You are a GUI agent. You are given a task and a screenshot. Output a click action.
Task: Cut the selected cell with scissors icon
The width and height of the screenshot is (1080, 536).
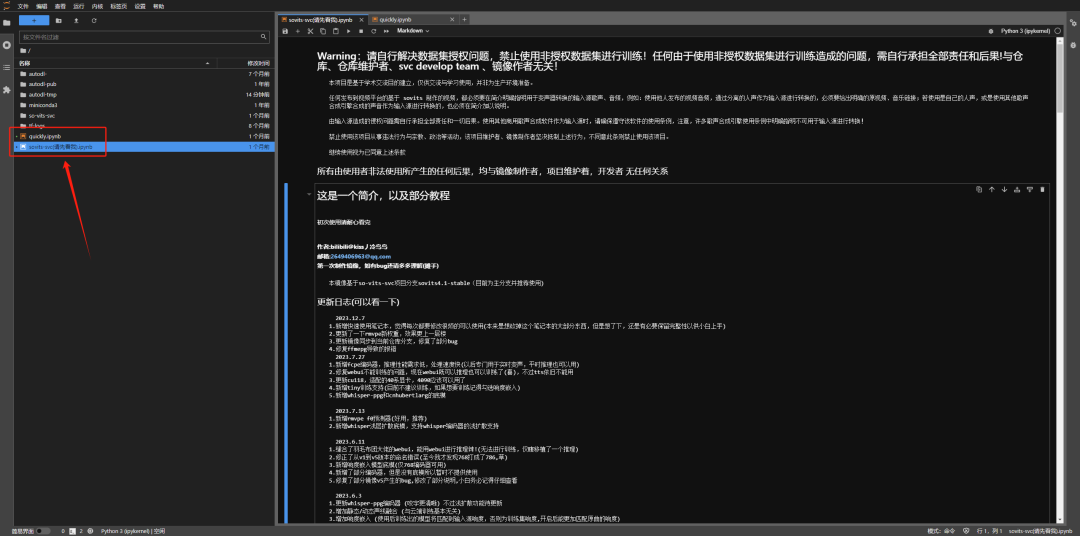coord(310,31)
